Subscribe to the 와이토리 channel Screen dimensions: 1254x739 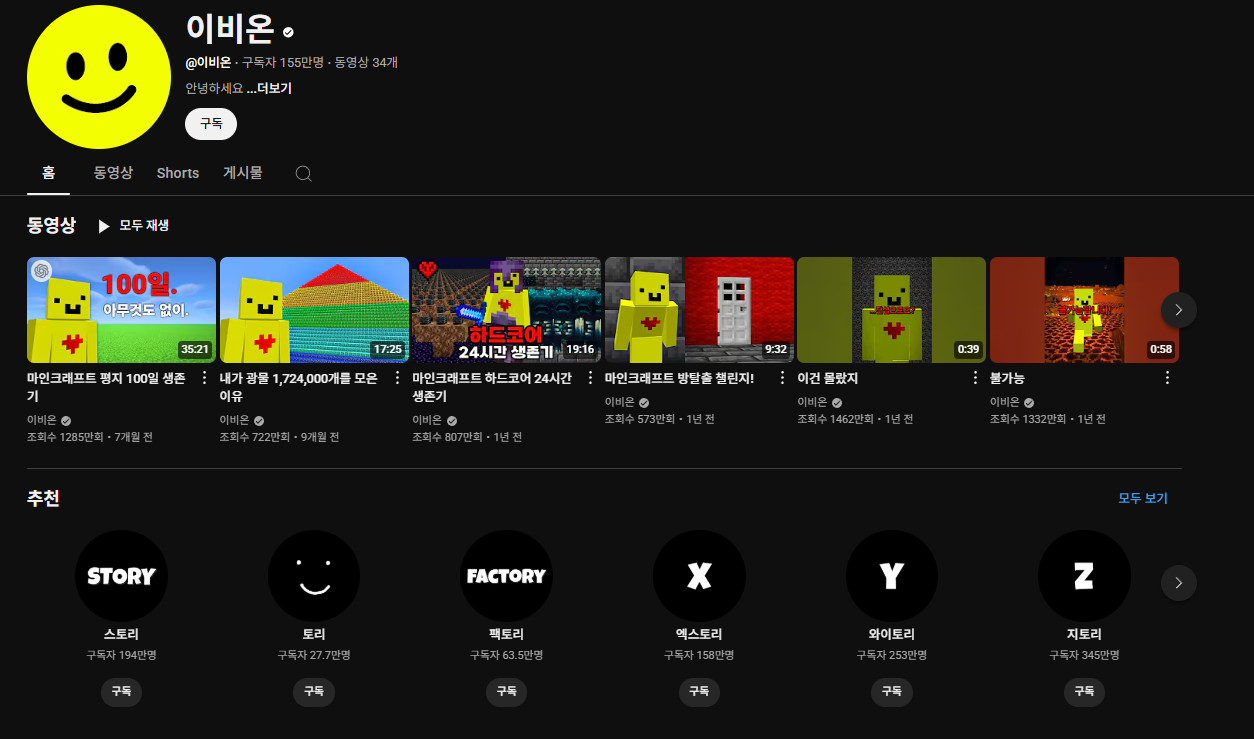(x=891, y=691)
